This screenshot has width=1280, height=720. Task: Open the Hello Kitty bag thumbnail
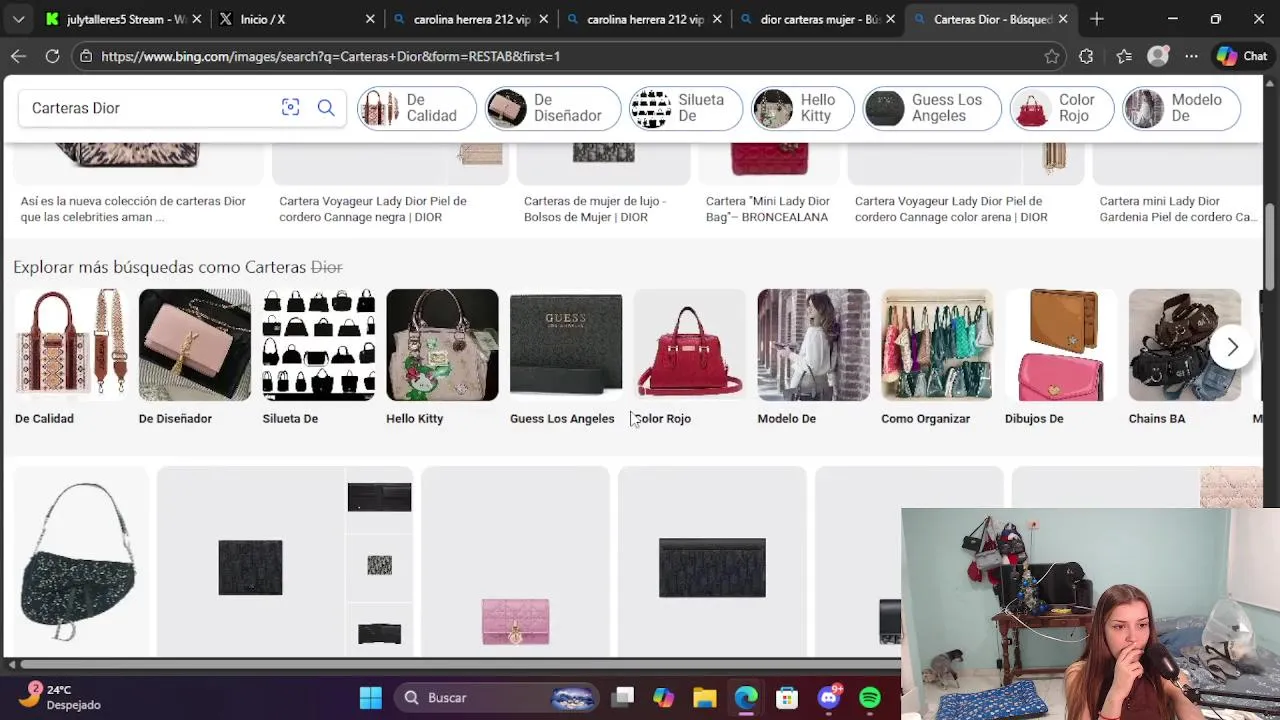coord(442,345)
